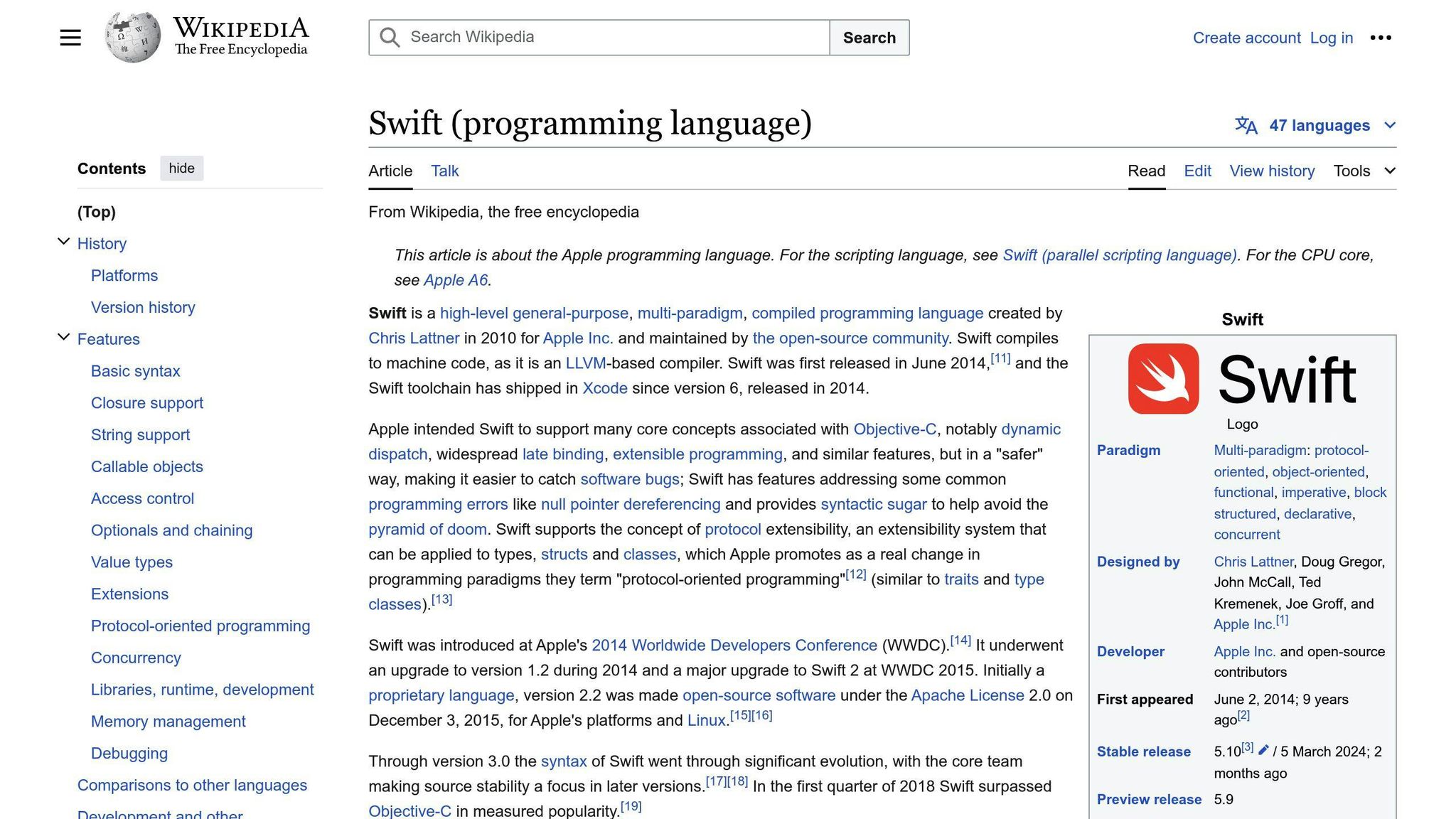Click the Search Wikipedia input field
1456x819 pixels.
tap(611, 36)
